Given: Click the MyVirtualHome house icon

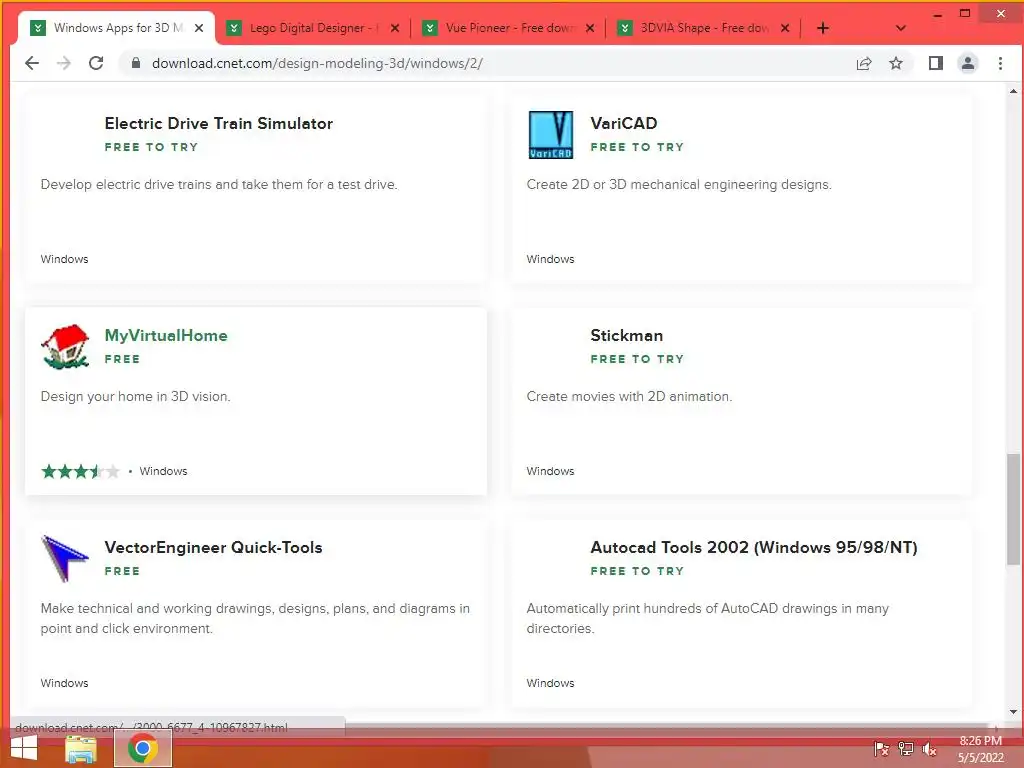Looking at the screenshot, I should point(65,347).
